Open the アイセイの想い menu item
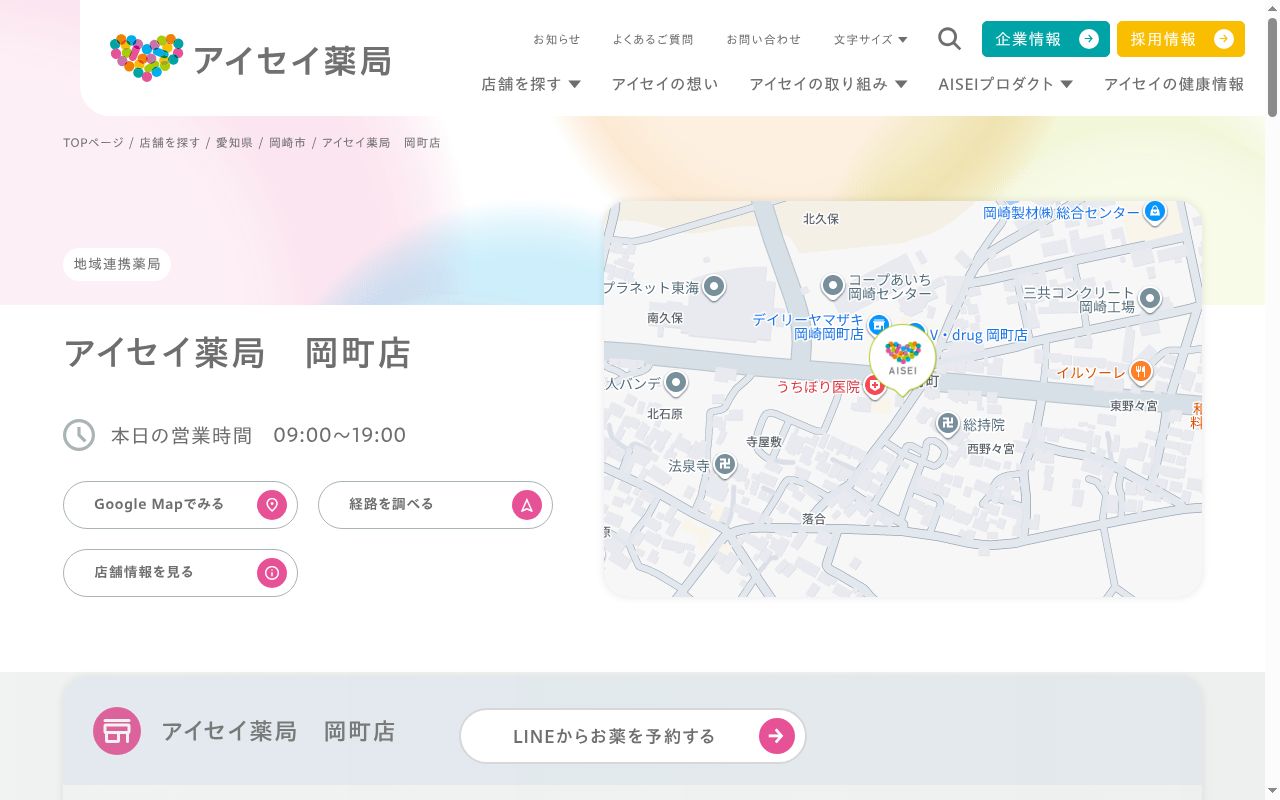This screenshot has height=800, width=1280. coord(665,84)
